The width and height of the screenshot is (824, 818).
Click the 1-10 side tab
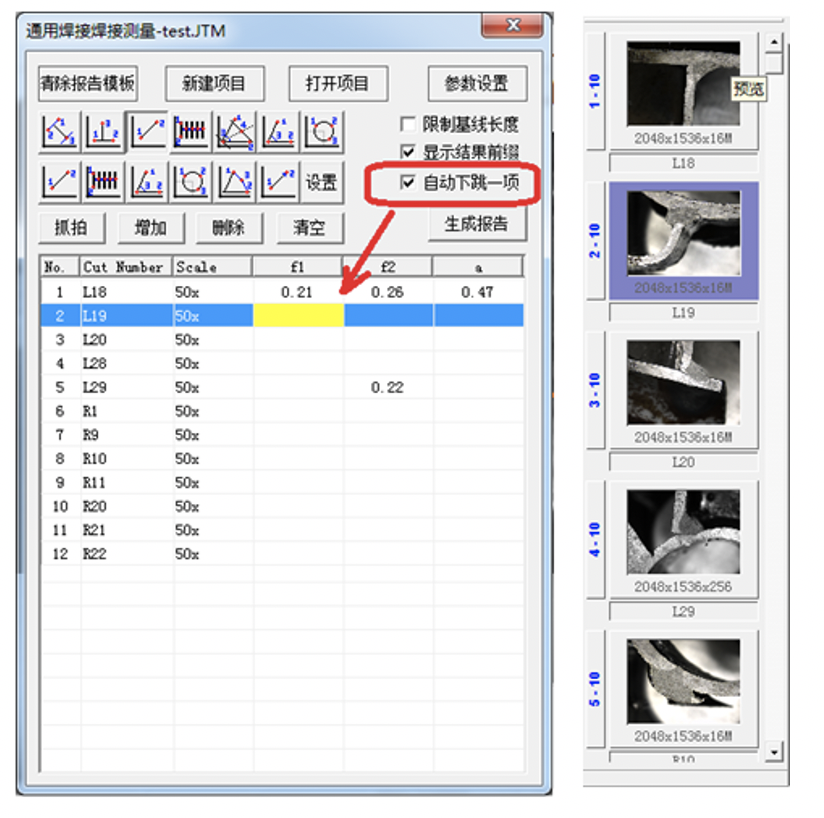[595, 91]
